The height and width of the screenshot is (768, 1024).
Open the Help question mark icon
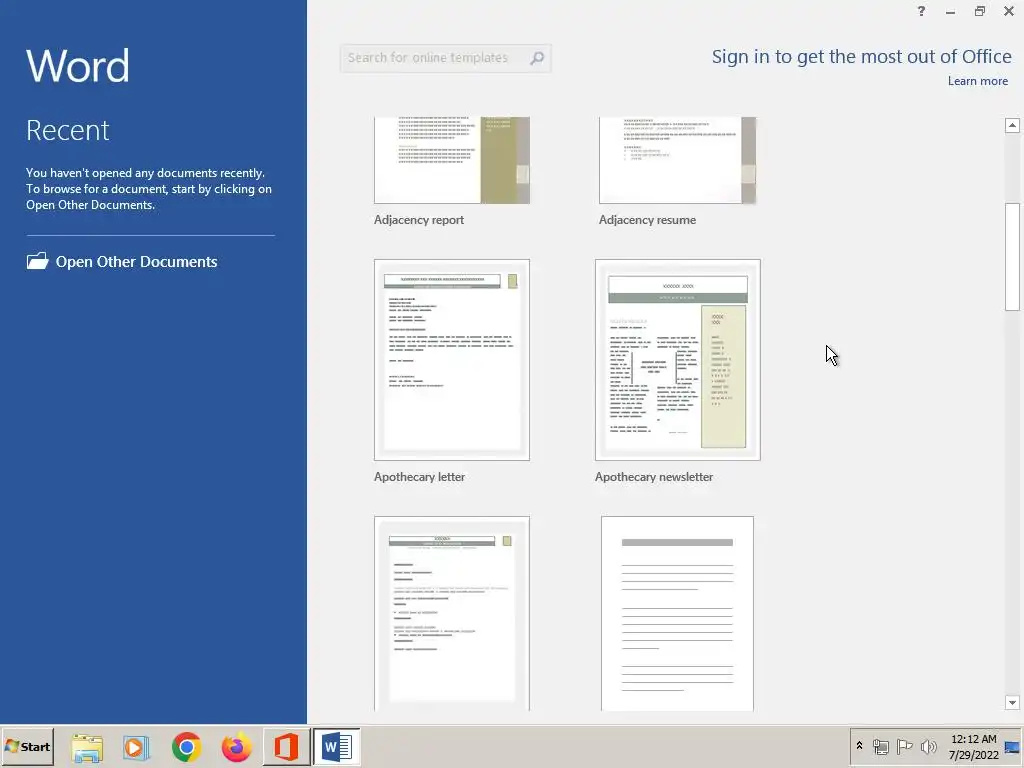tap(921, 11)
